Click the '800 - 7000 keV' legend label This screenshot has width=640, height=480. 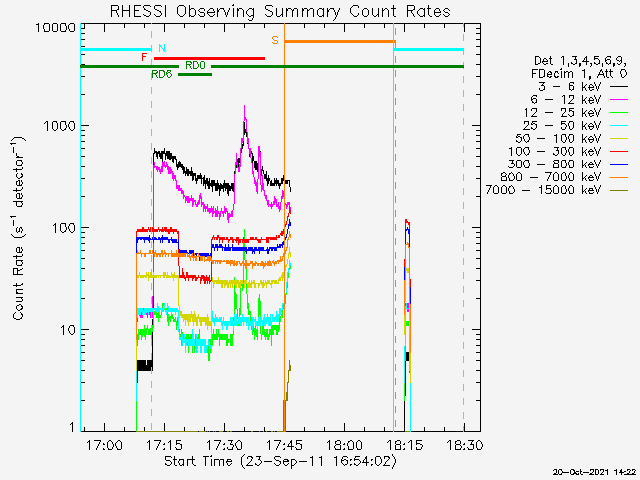(551, 177)
